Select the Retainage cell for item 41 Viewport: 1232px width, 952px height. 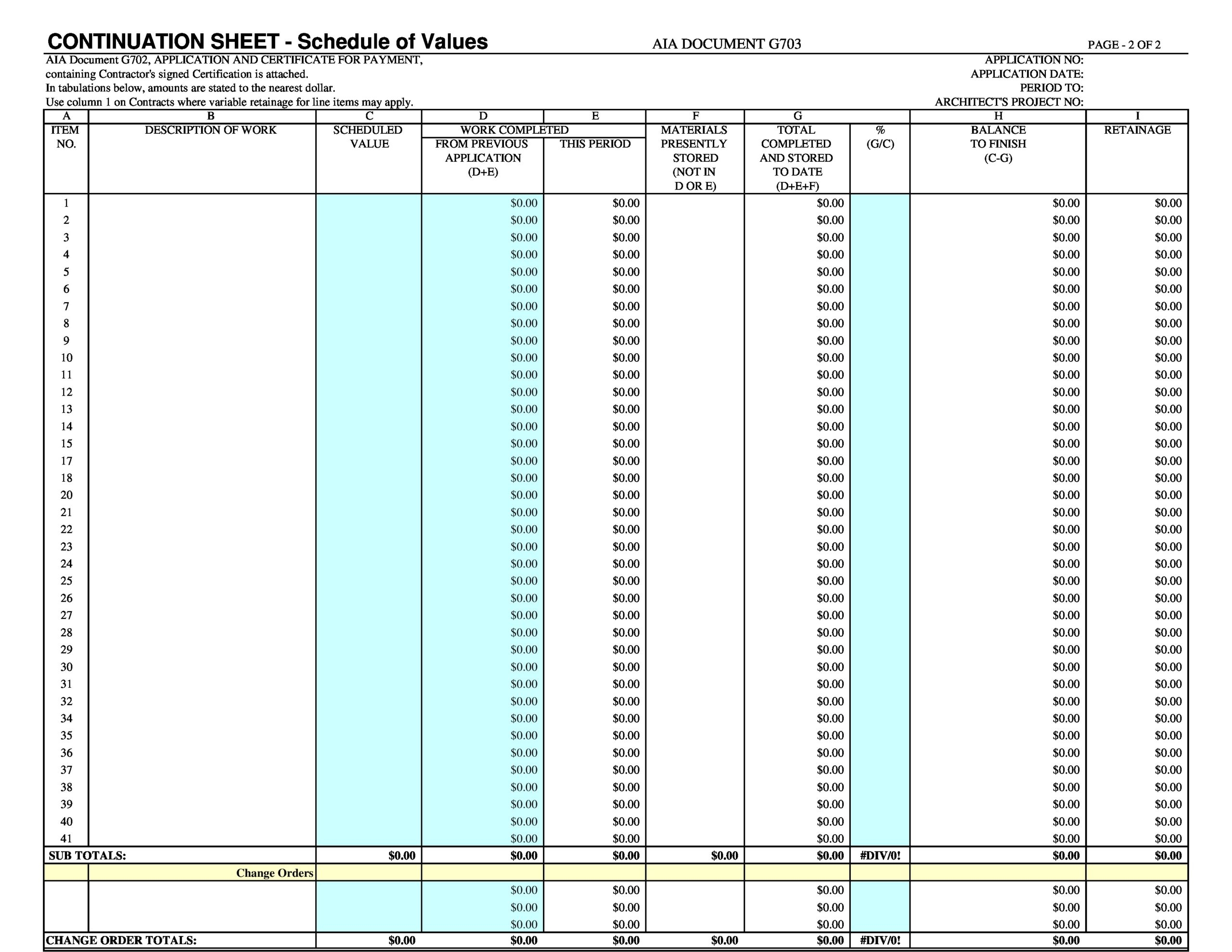1137,838
